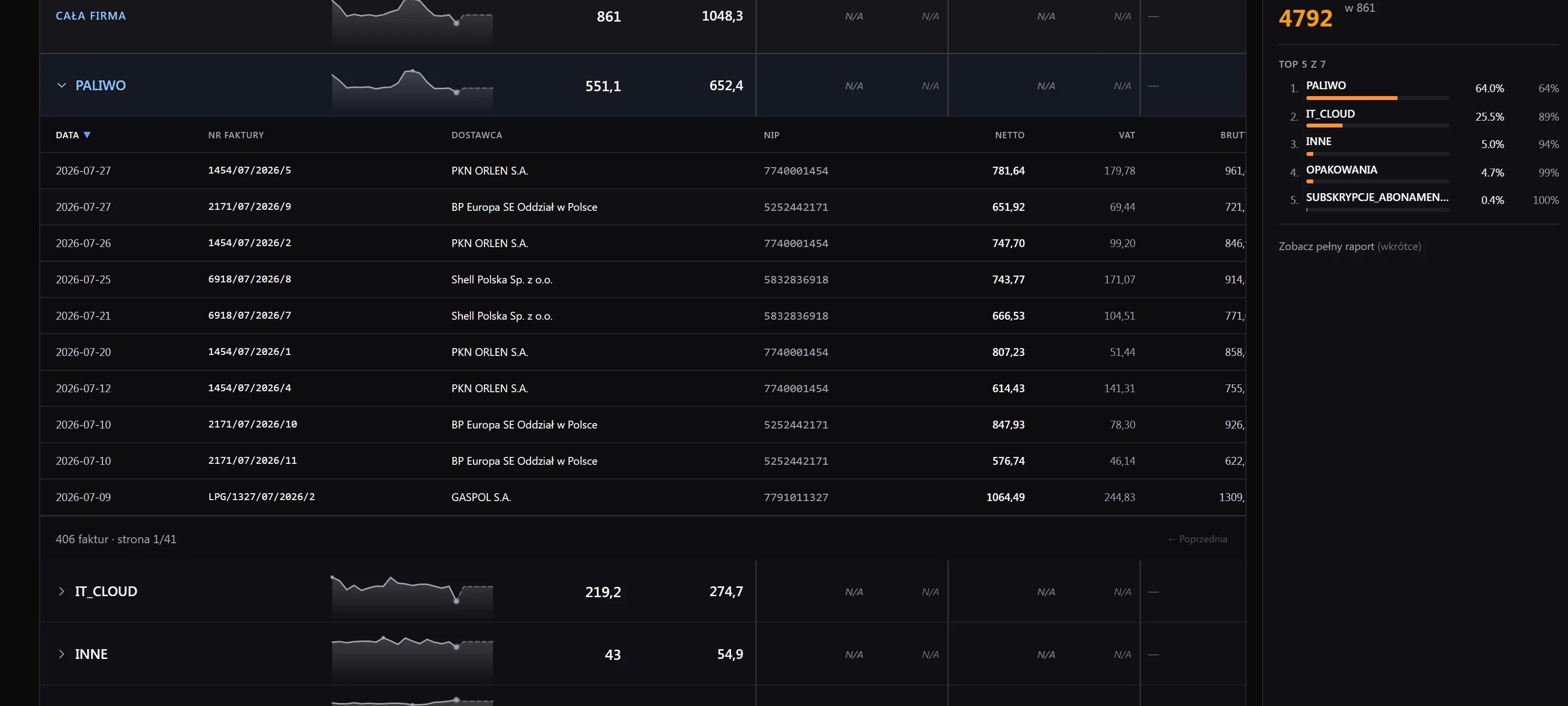Viewport: 1568px width, 706px height.
Task: Select VAT amount 244,83
Action: coord(1119,498)
